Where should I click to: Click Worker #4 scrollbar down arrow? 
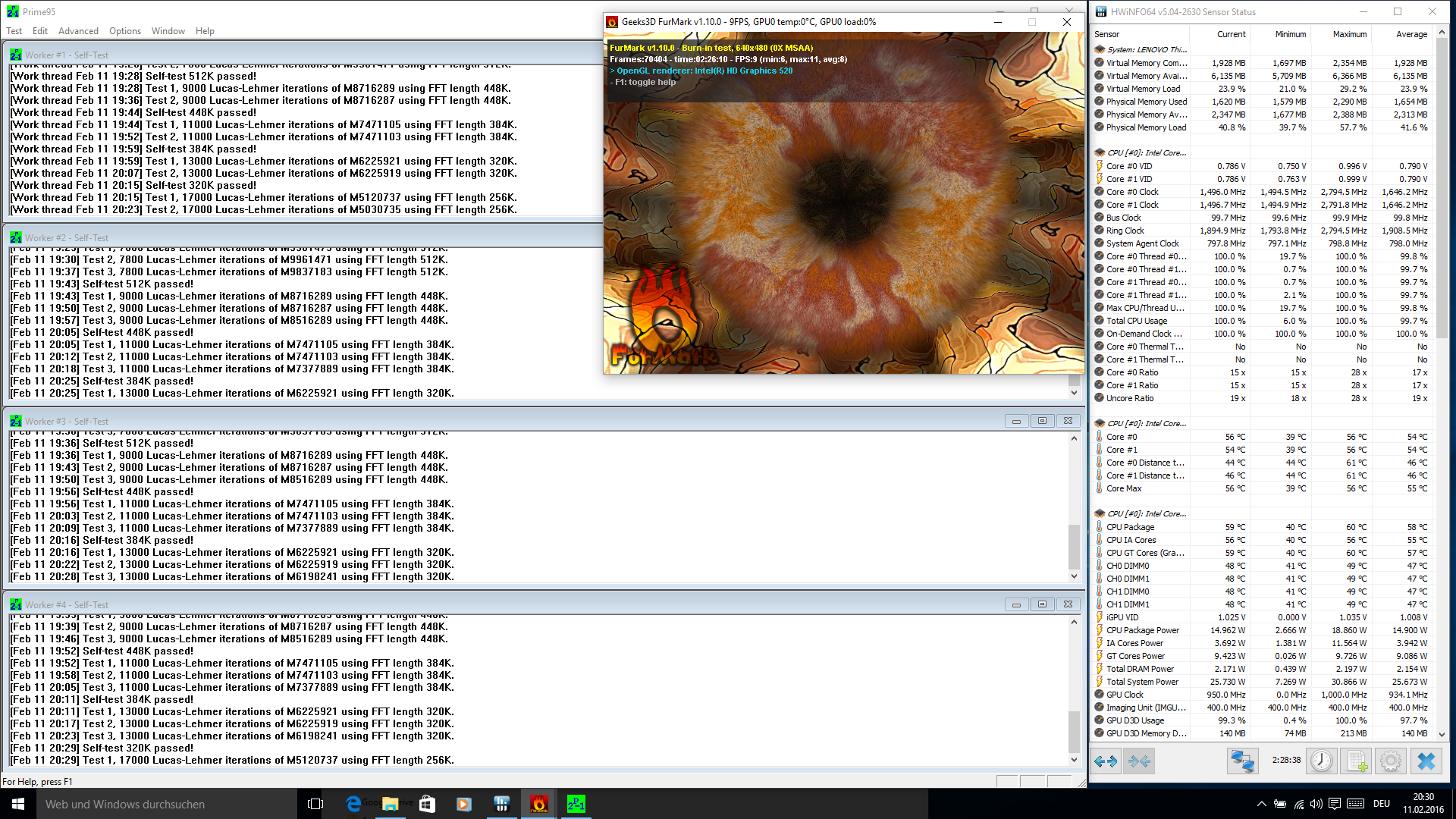1074,760
